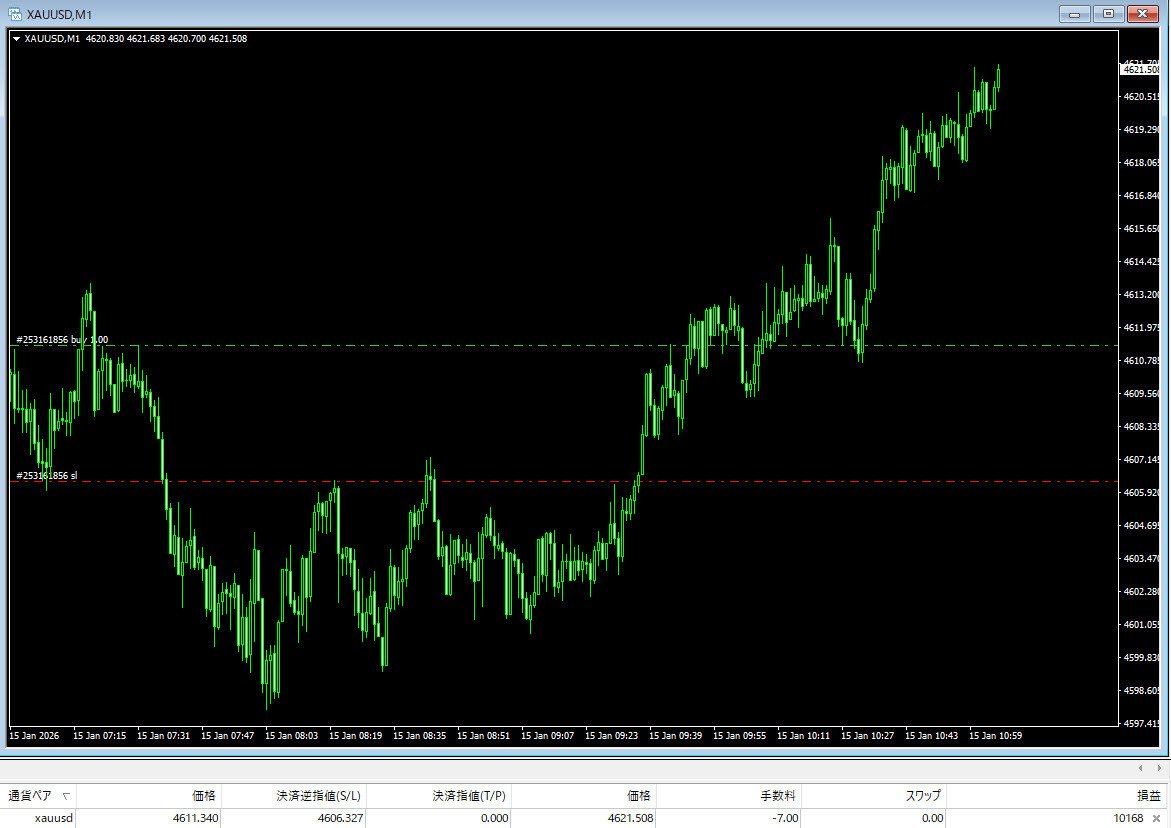Select the xauusd trade row

tap(55, 817)
